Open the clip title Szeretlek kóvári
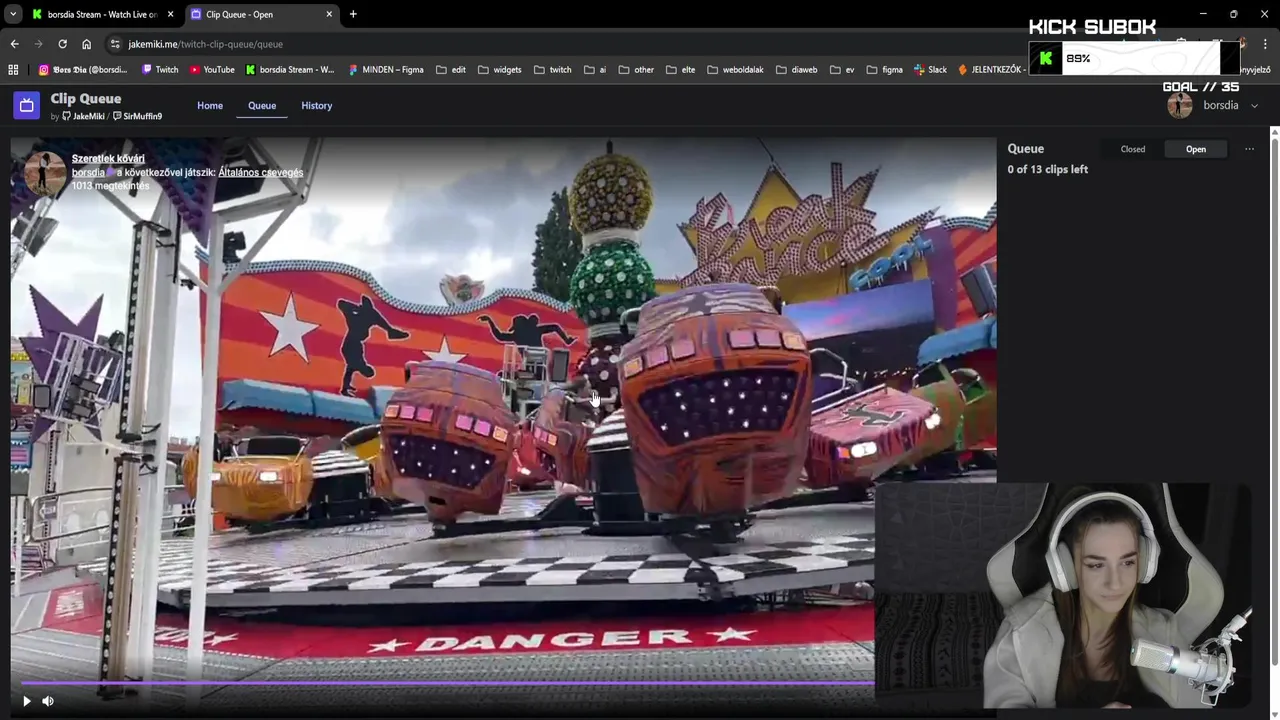 (108, 159)
